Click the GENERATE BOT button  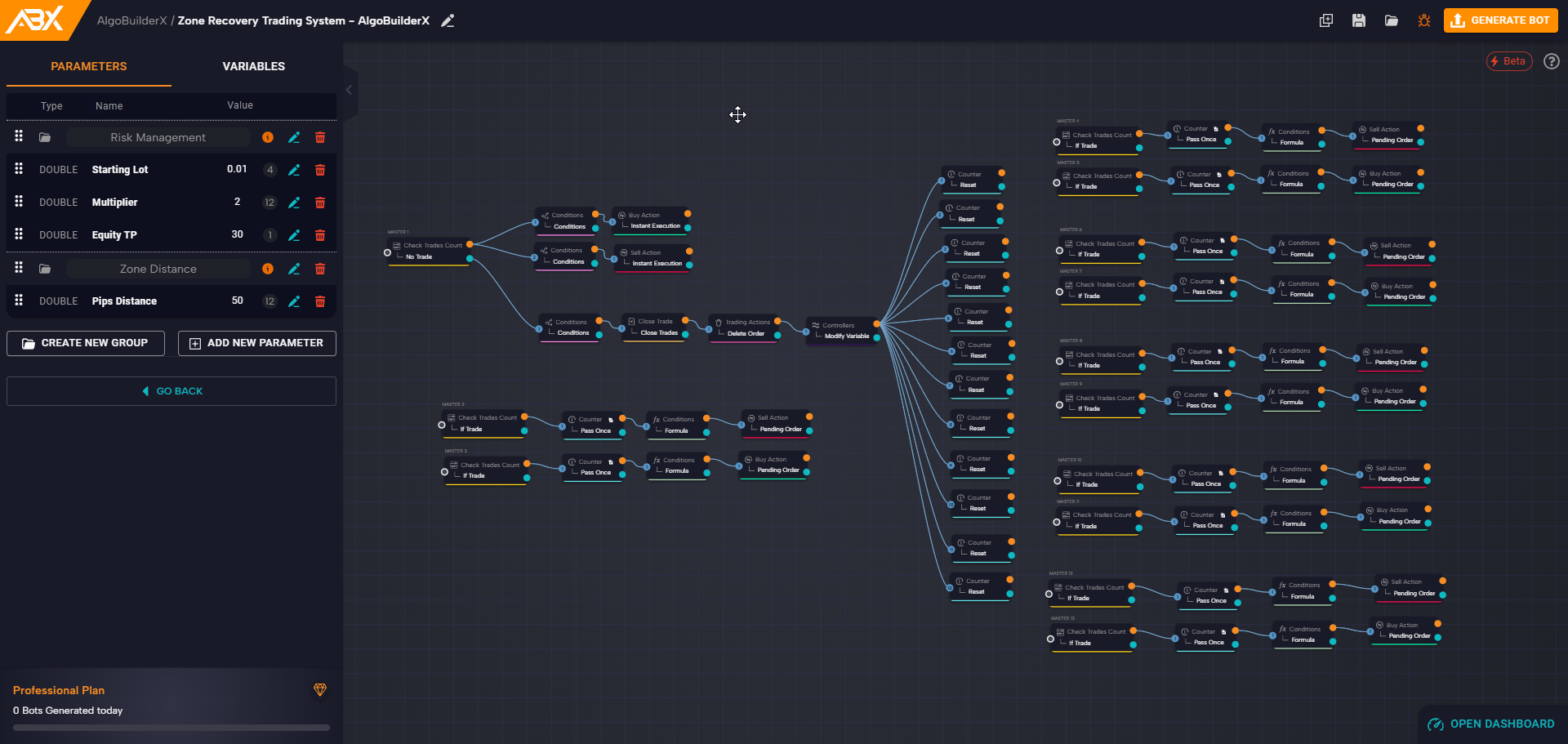1501,20
